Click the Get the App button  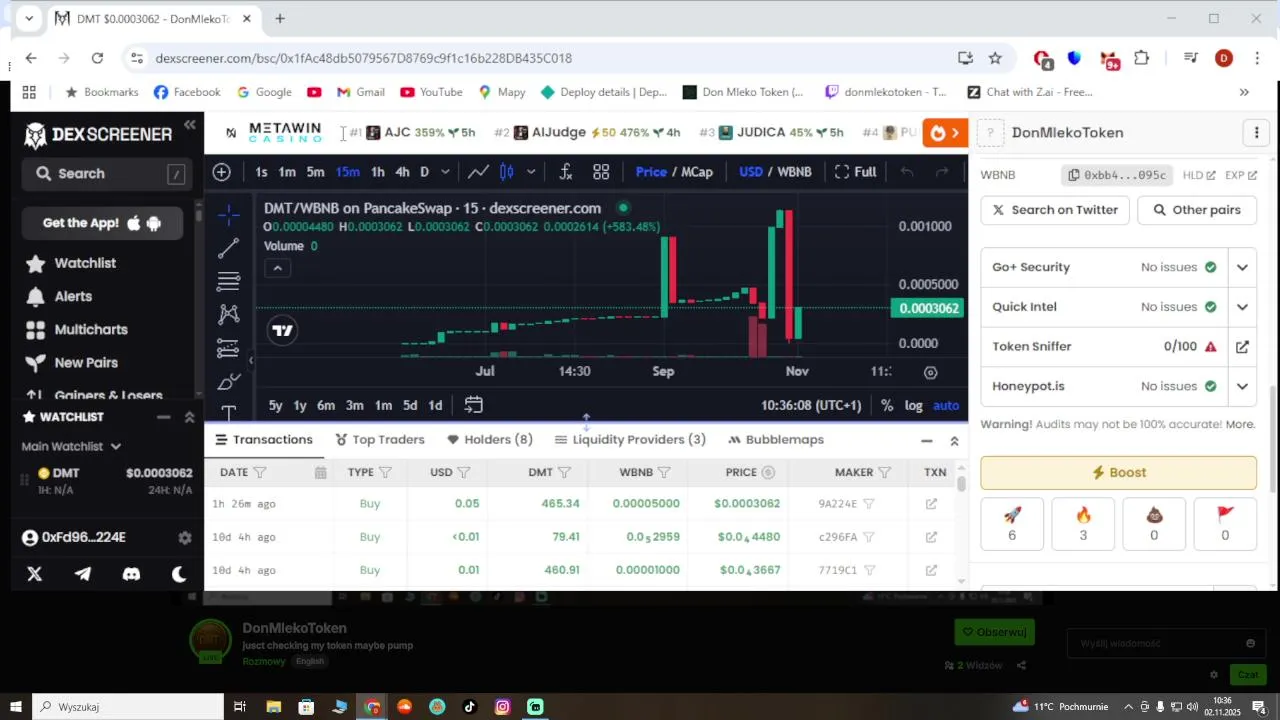tap(102, 223)
